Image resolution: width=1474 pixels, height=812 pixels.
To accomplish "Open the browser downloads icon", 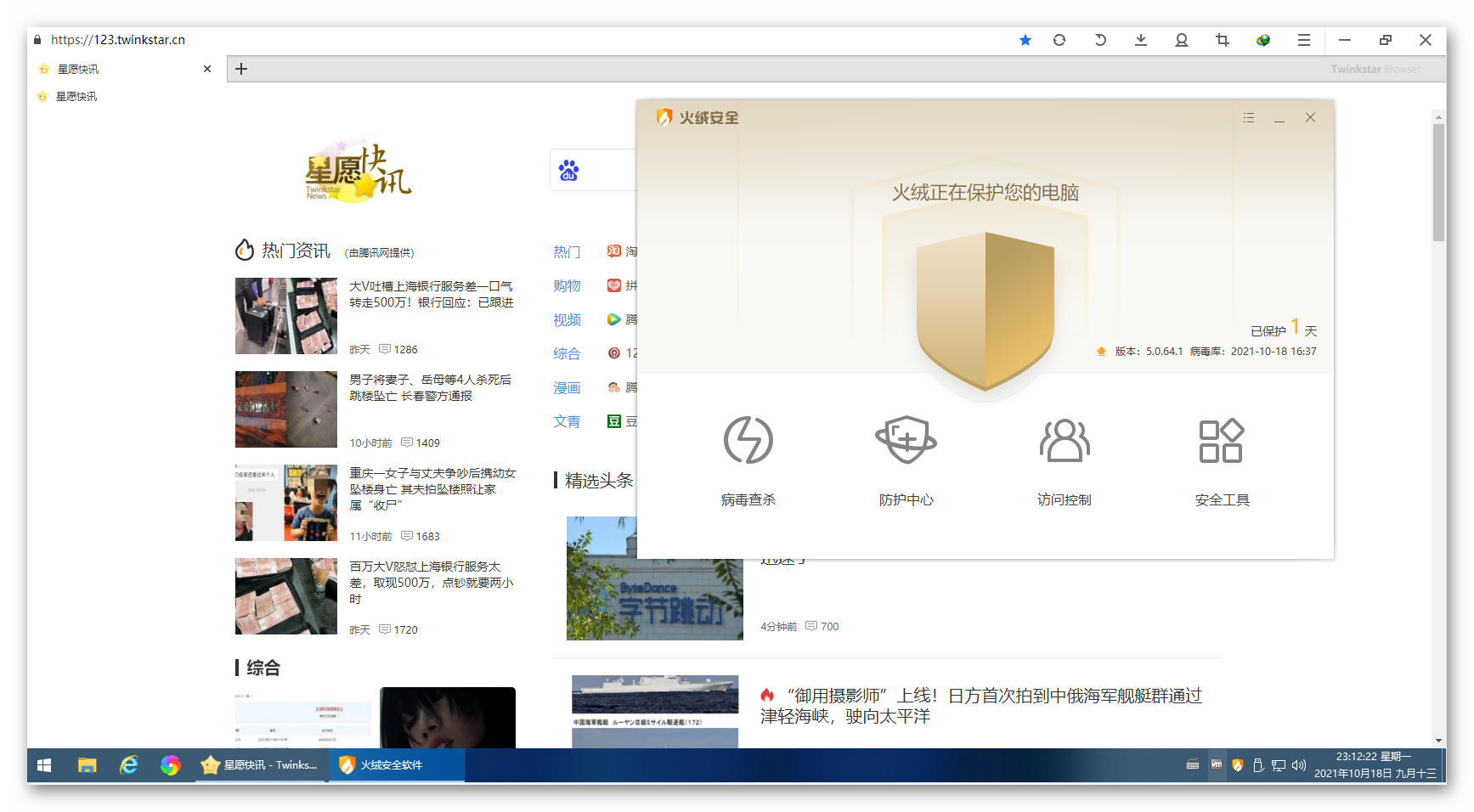I will (x=1141, y=40).
